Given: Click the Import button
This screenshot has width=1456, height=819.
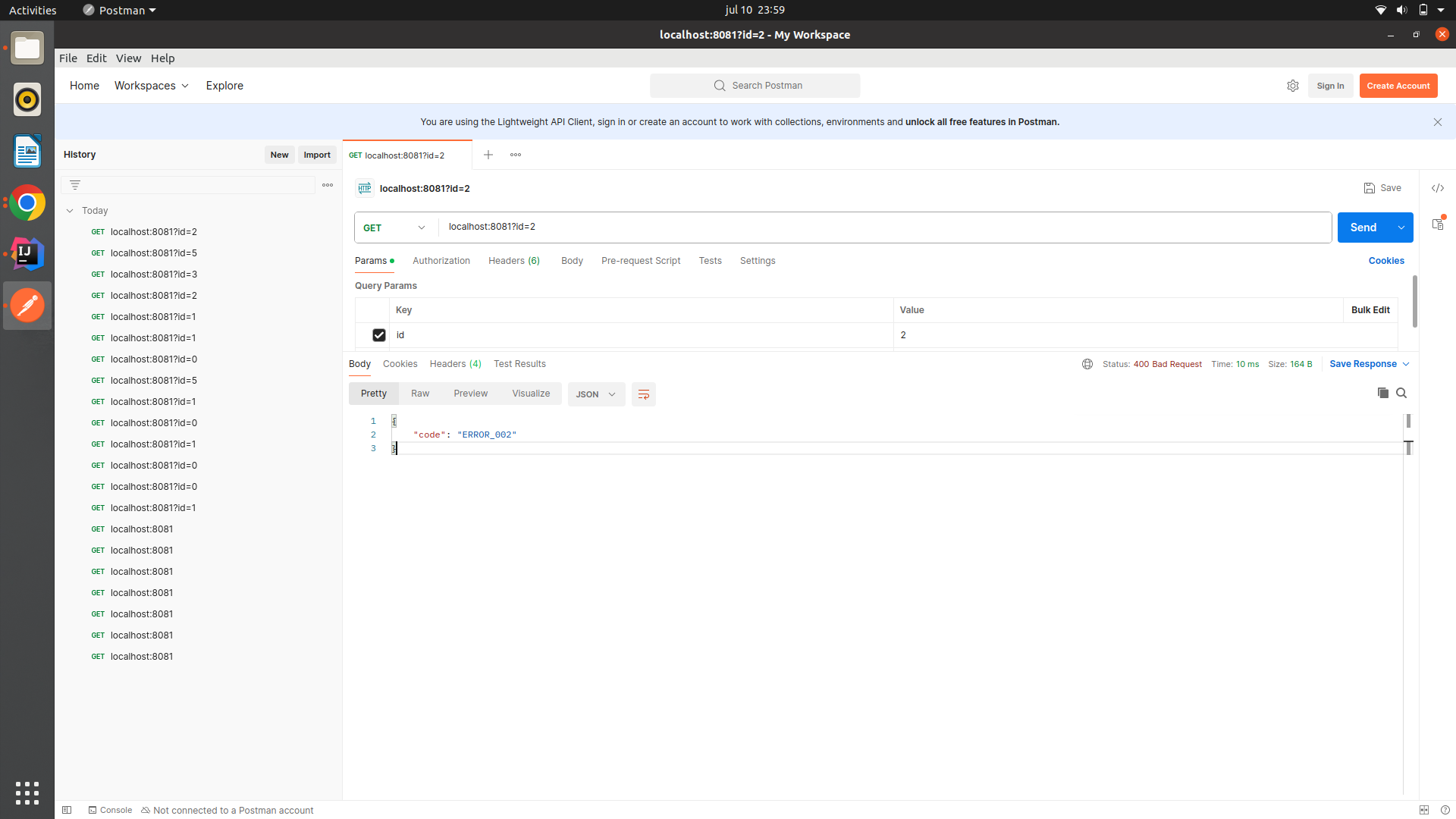Looking at the screenshot, I should (316, 155).
